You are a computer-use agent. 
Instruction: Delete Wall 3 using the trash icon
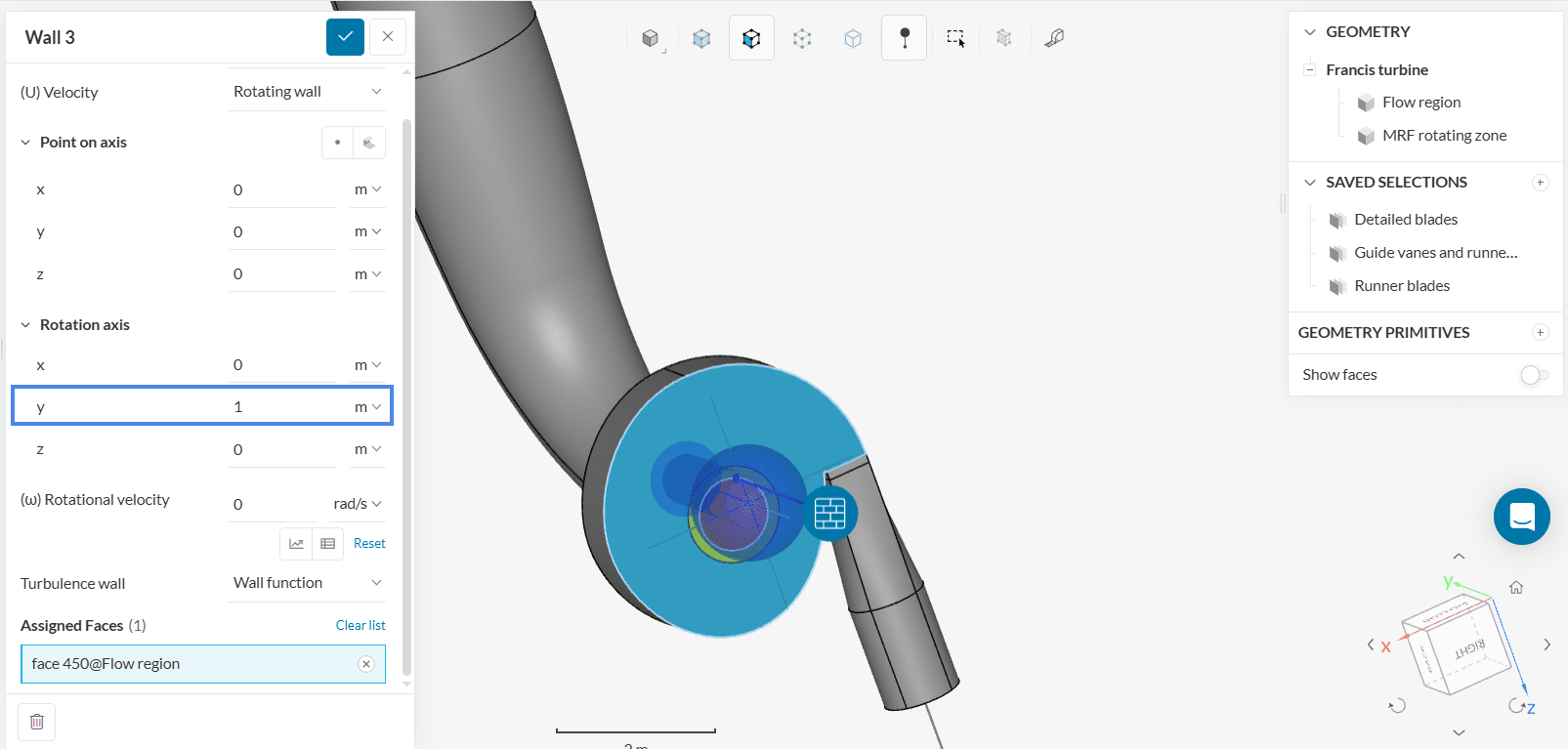click(37, 722)
